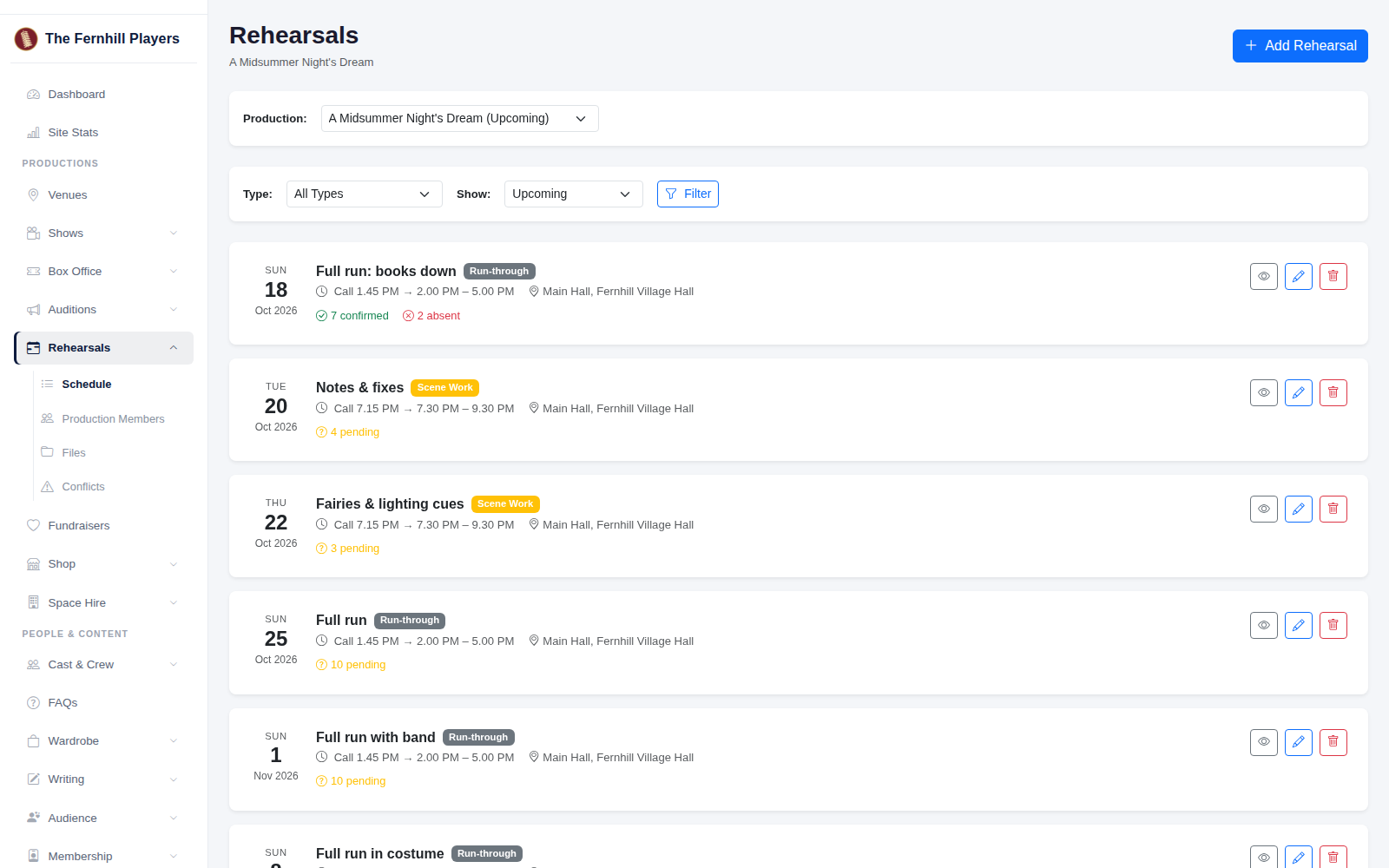Click '4 pending' under Notes & fixes

(x=347, y=432)
